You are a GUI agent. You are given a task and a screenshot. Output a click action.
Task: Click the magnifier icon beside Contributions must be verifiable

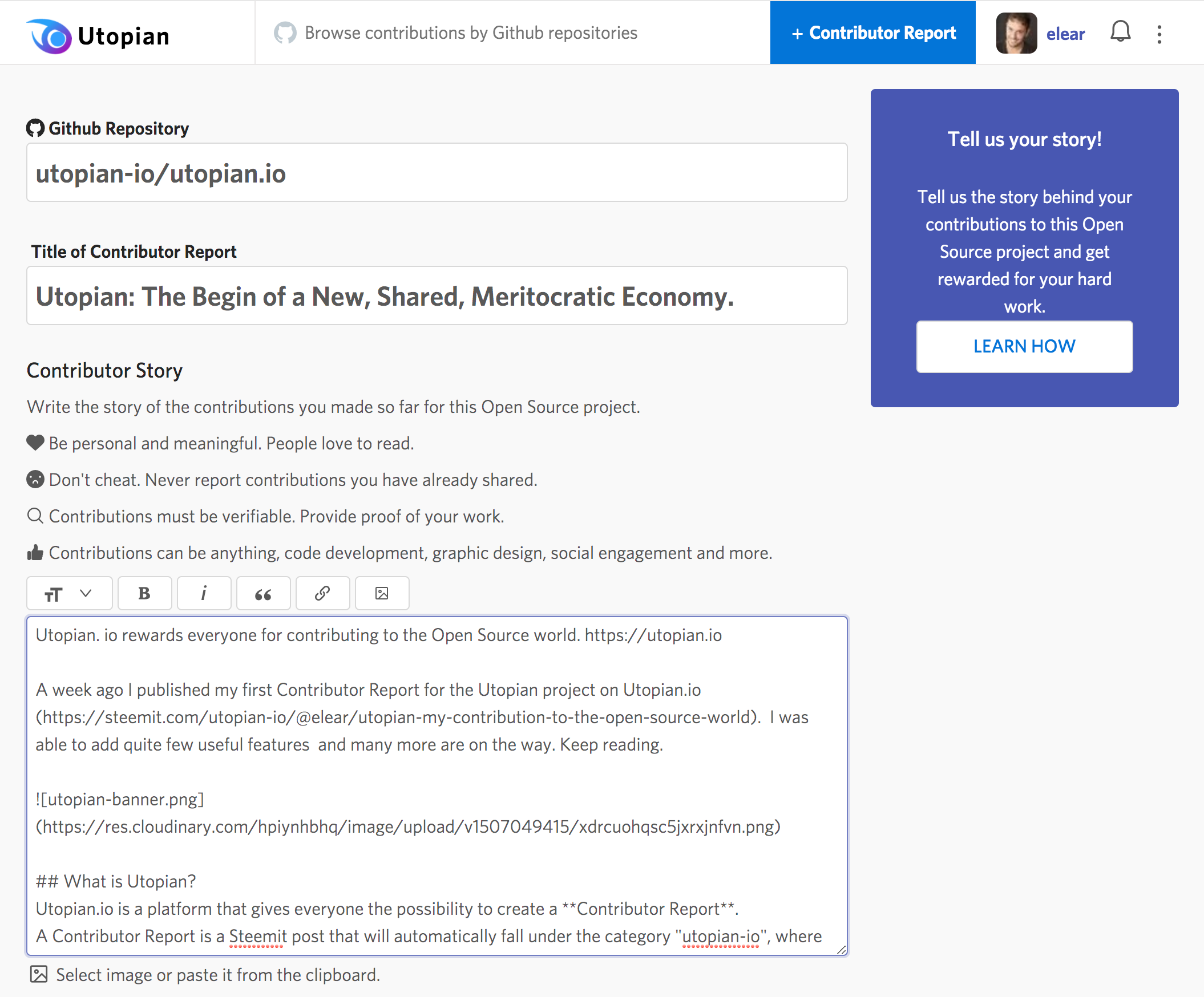pos(35,516)
